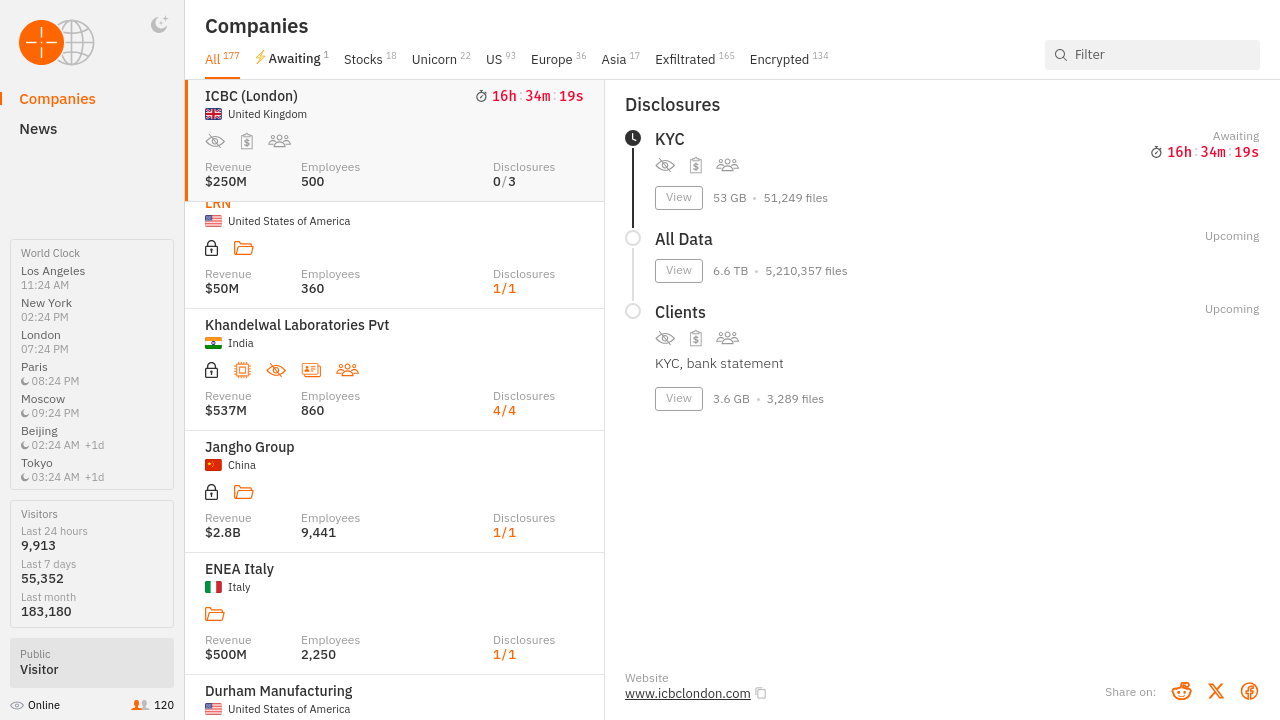Click the KYC timeline clock marker
Viewport: 1280px width, 720px height.
633,138
